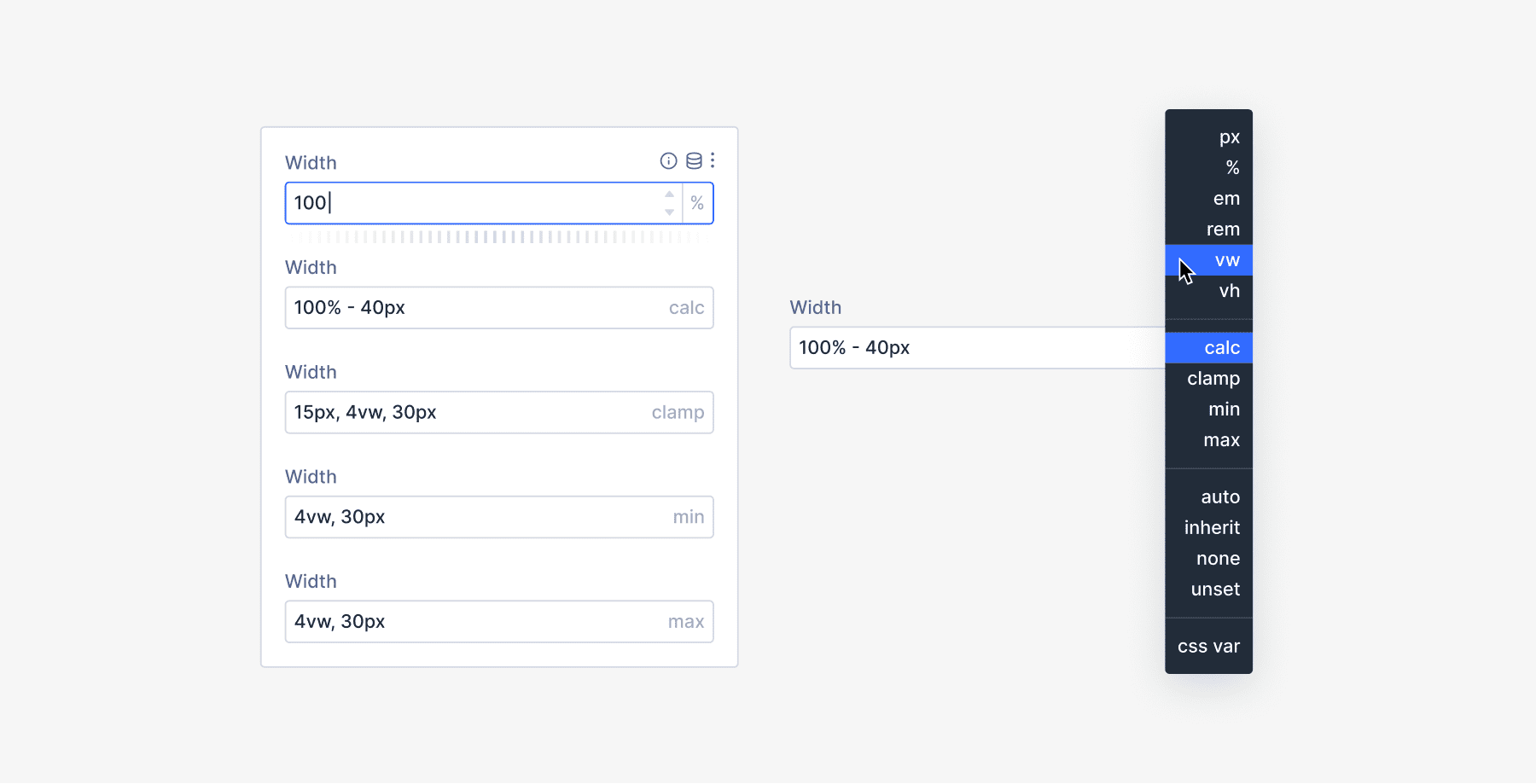Image resolution: width=1536 pixels, height=784 pixels.
Task: Choose clamp in the unit menu
Action: [1213, 379]
